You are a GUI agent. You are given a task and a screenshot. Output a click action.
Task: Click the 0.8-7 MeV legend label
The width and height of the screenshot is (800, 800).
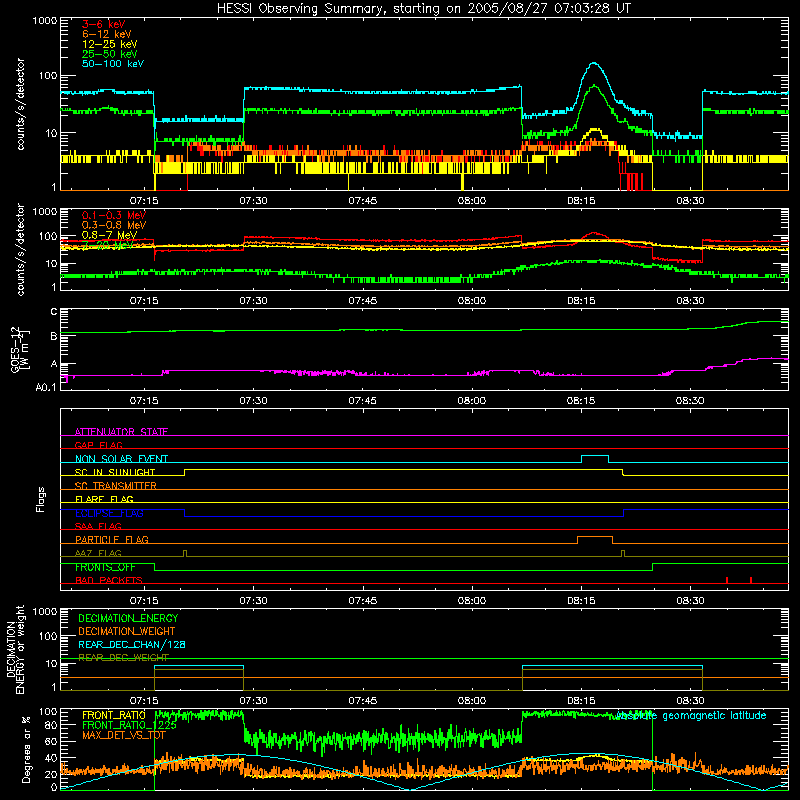point(109,235)
